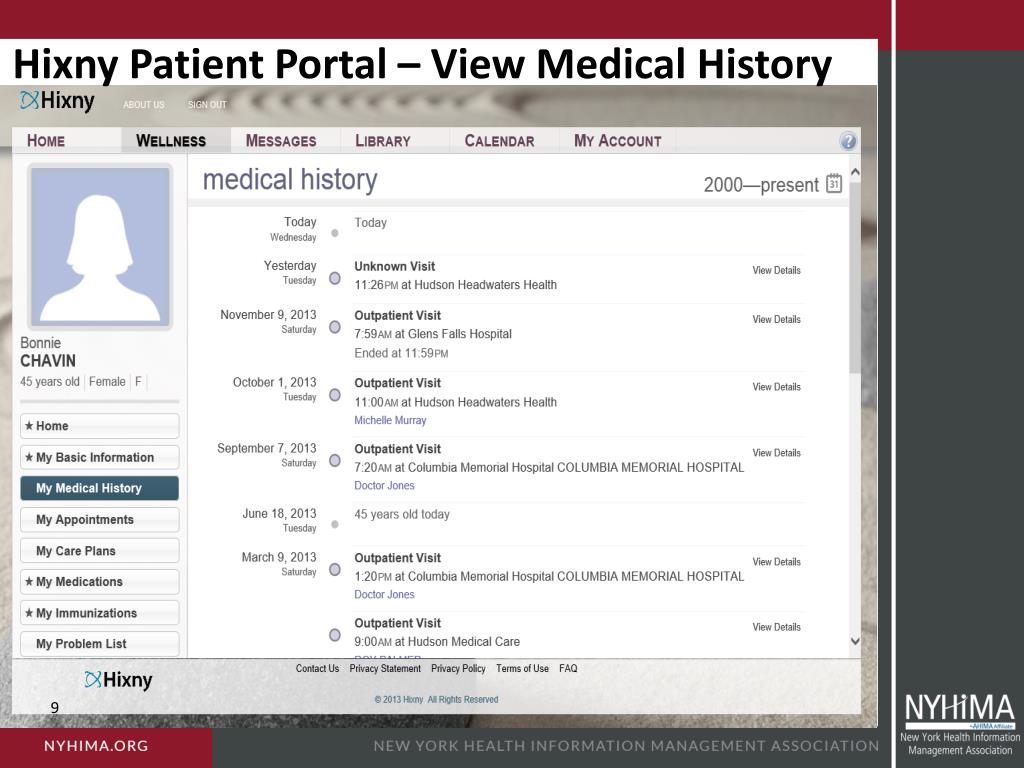Select timeline marker for Hudson Medical Care visit
1024x768 pixels.
coord(334,635)
